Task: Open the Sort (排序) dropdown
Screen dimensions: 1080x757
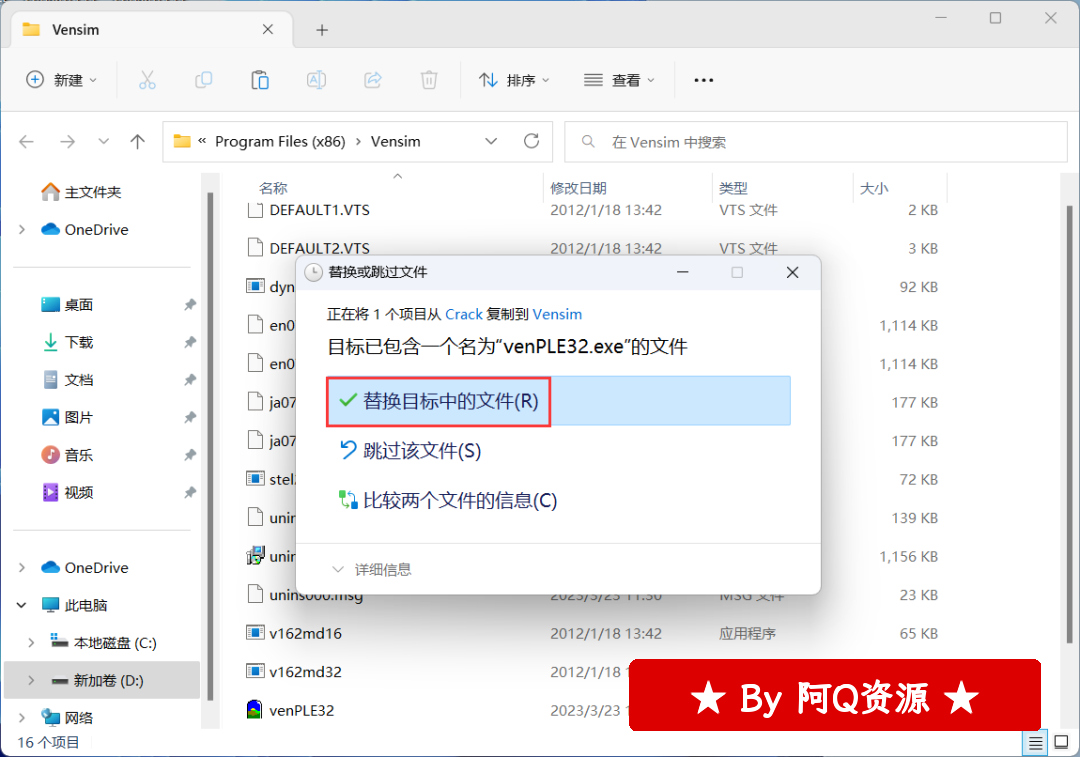Action: (x=515, y=81)
